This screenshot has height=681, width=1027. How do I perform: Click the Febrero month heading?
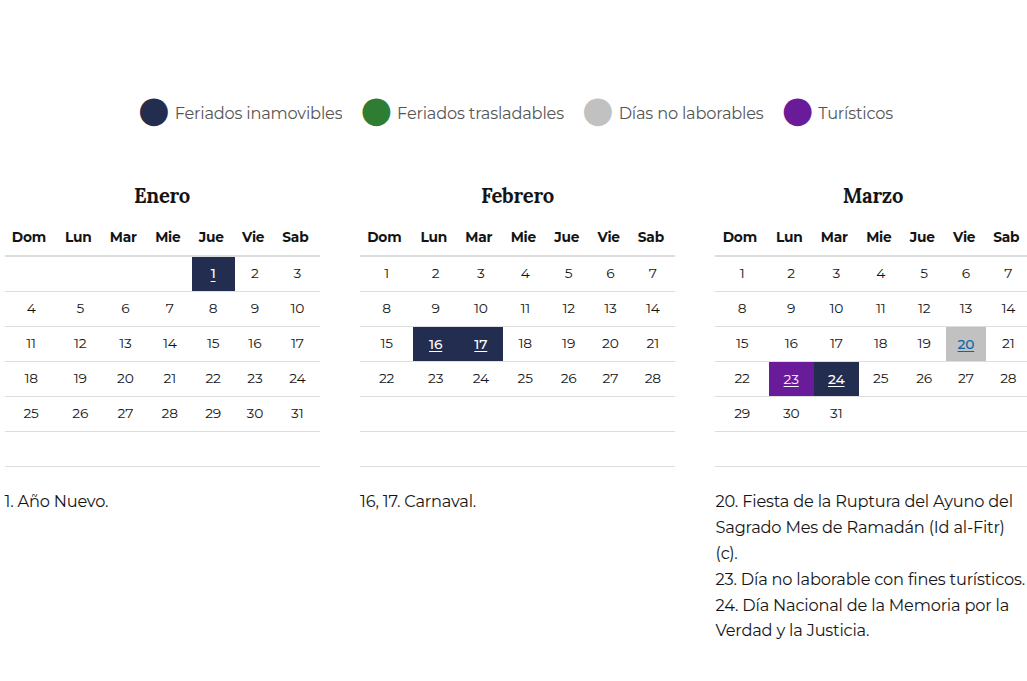pos(517,196)
